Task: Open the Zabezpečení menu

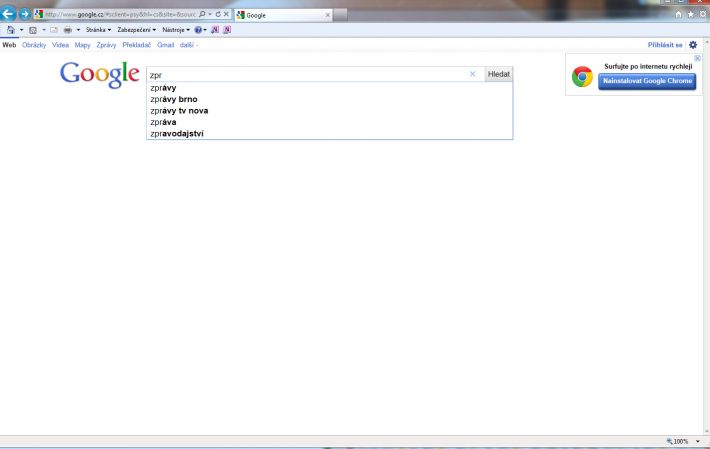Action: click(x=136, y=30)
